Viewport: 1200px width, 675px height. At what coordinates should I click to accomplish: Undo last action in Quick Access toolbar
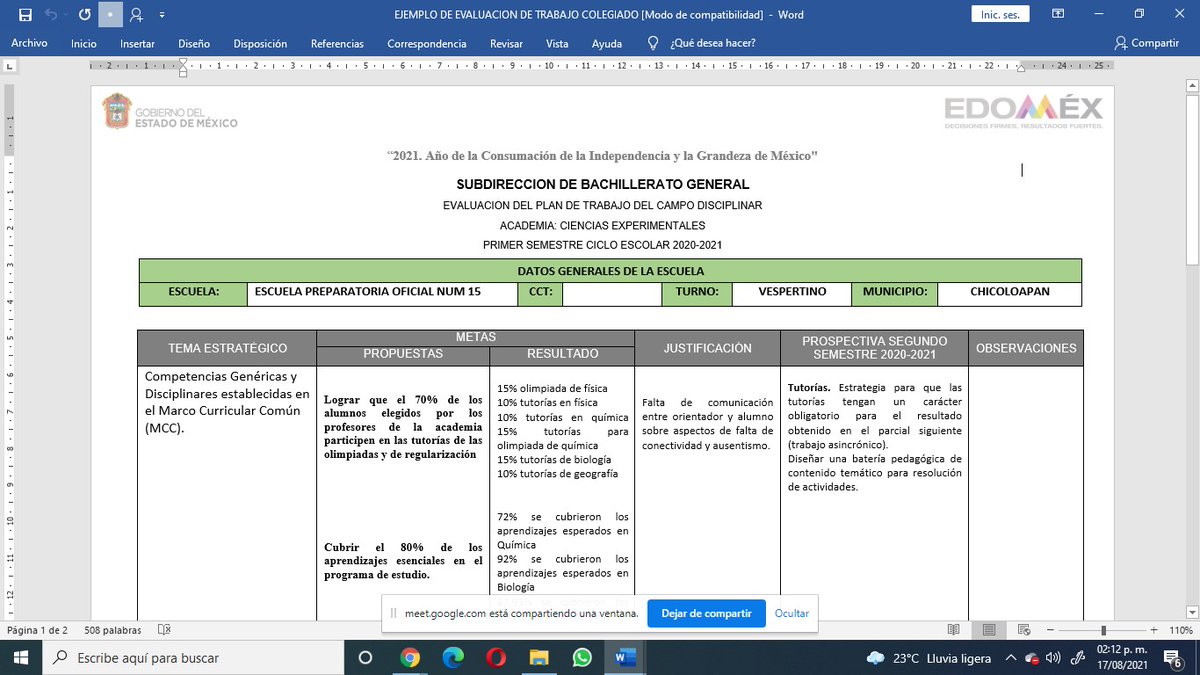51,15
